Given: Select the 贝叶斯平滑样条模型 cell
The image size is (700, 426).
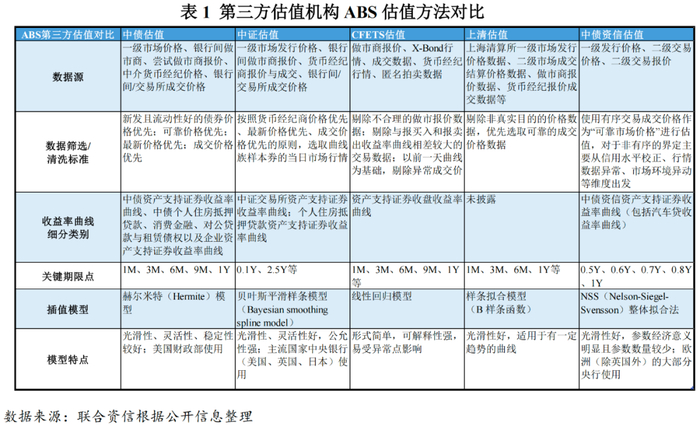Looking at the screenshot, I should pos(292,309).
